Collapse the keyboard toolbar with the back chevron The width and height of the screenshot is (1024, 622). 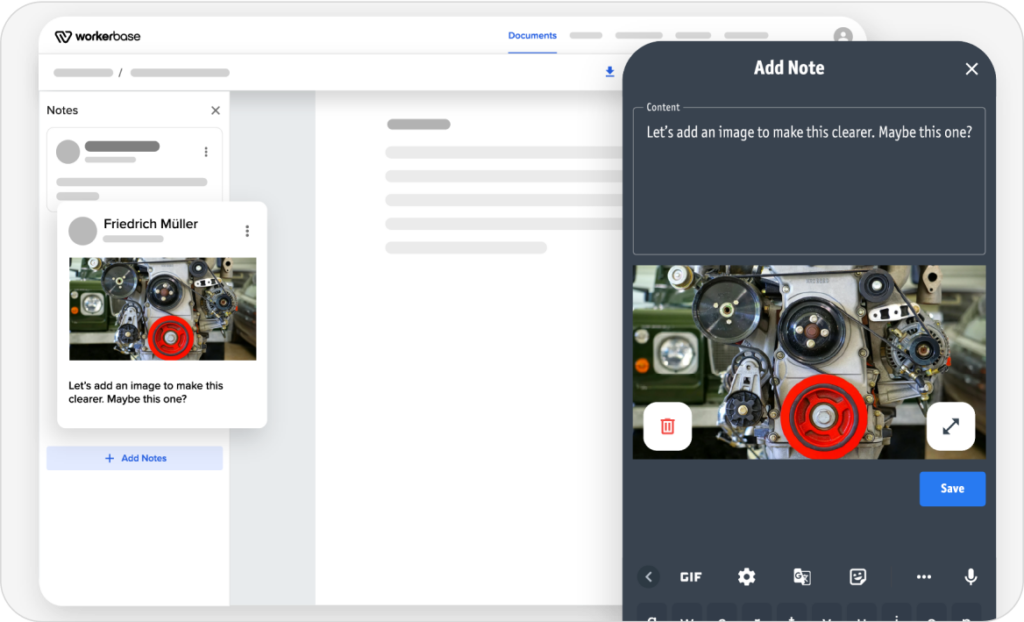pos(648,577)
